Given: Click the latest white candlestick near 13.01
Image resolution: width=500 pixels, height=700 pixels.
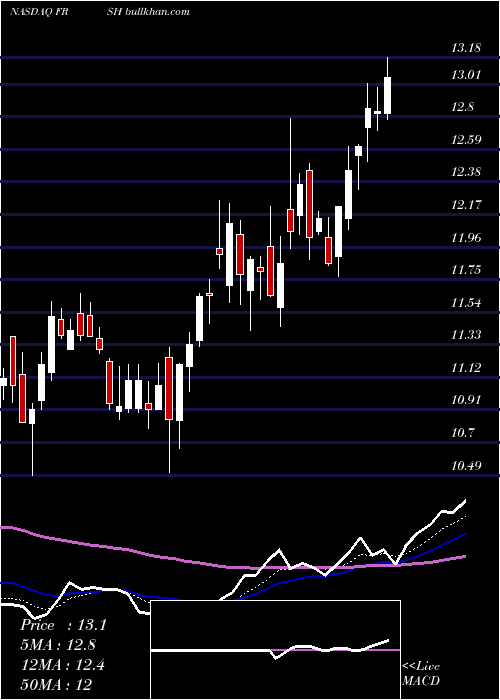Looking at the screenshot, I should pyautogui.click(x=388, y=88).
